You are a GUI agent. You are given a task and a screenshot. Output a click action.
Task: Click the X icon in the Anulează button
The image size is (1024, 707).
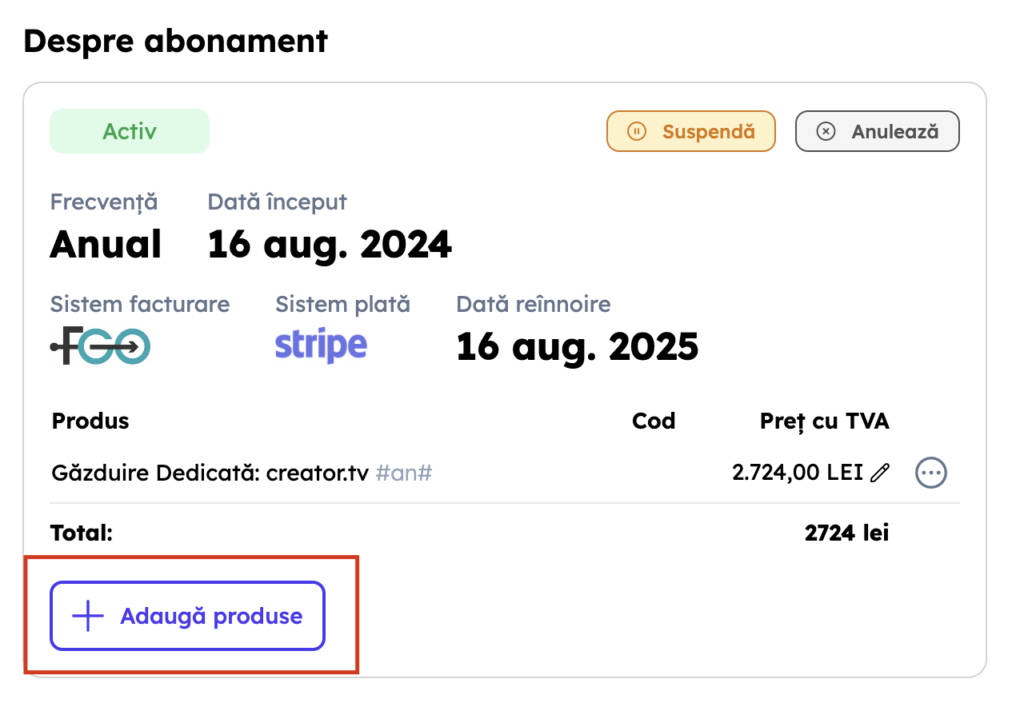point(825,131)
